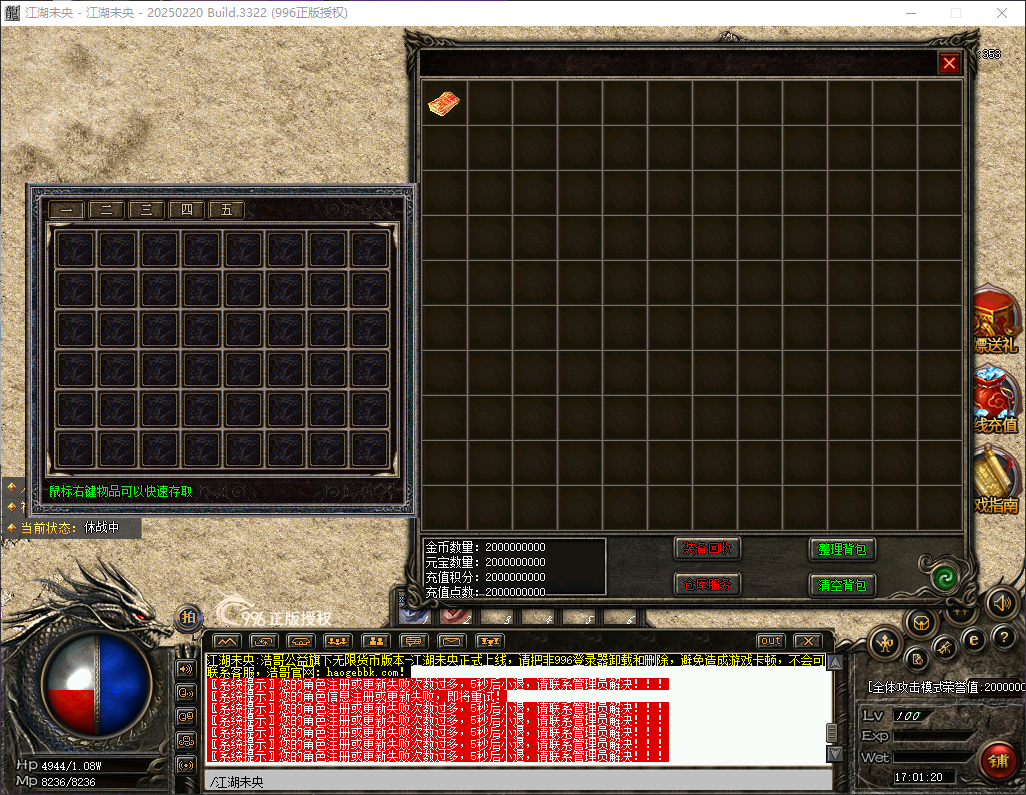The width and height of the screenshot is (1026, 795).
Task: Click the 鼠标右键物品可以快速存取 hint text
Action: 120,491
